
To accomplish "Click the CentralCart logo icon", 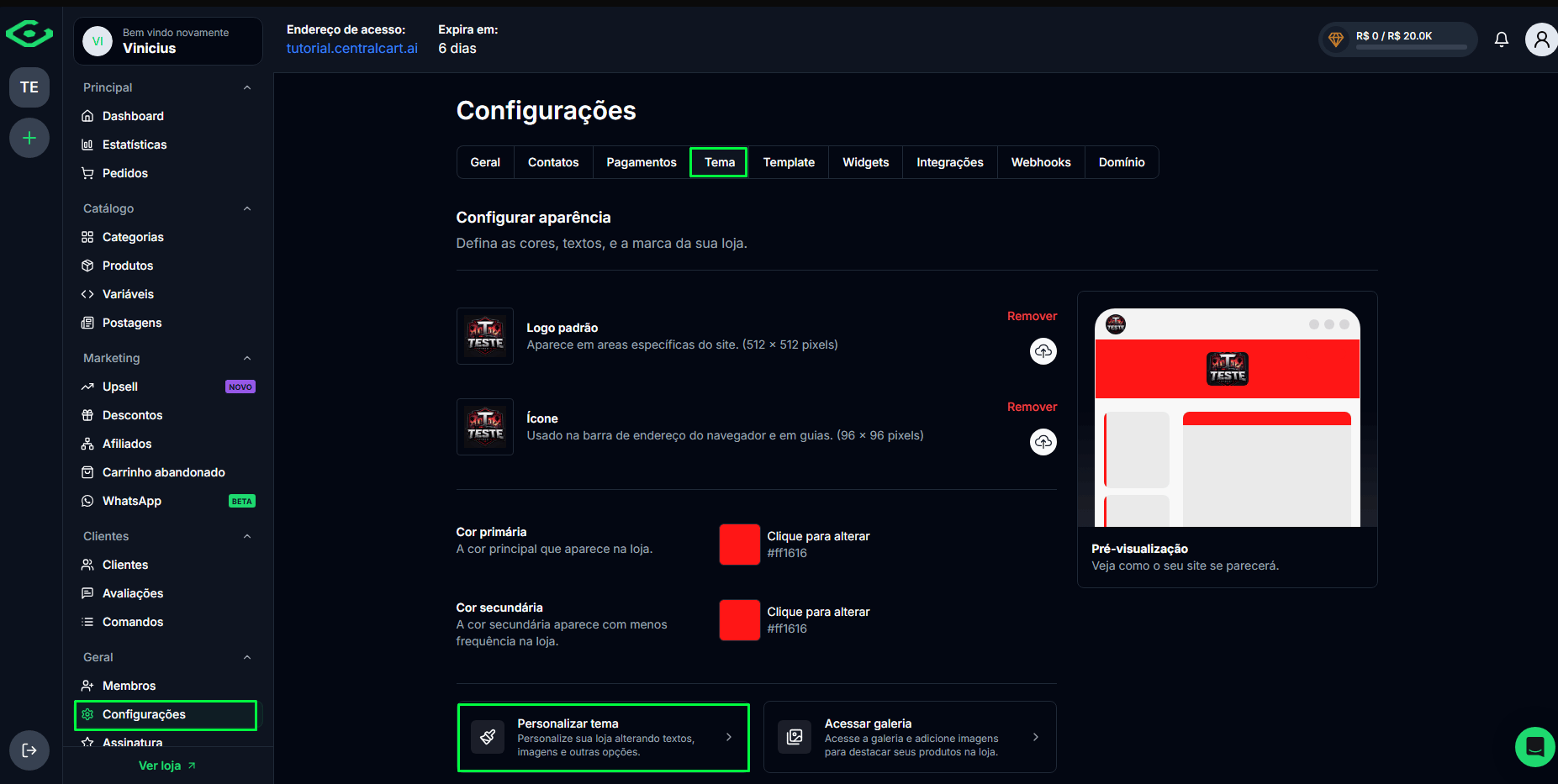I will [29, 34].
